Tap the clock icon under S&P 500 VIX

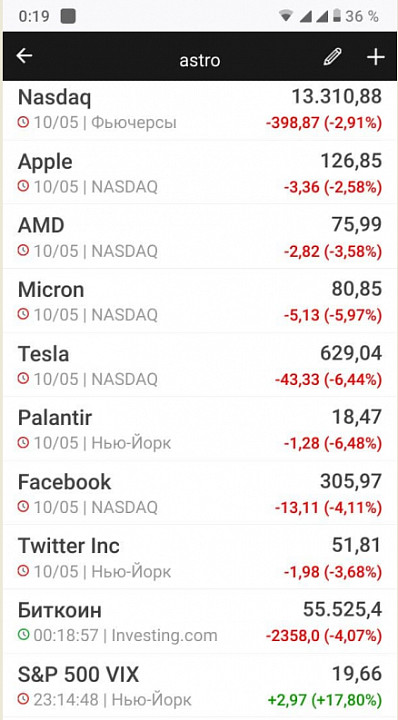[x=23, y=699]
